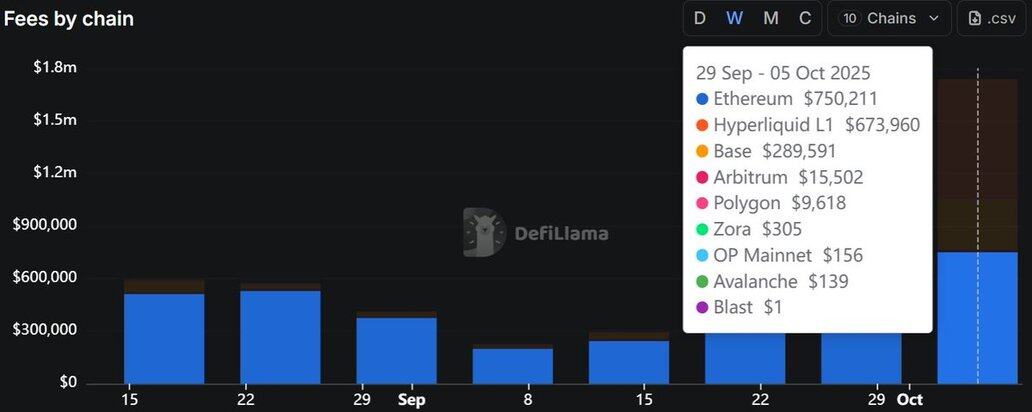Image resolution: width=1032 pixels, height=412 pixels.
Task: Toggle the M monthly interval
Action: click(x=770, y=18)
